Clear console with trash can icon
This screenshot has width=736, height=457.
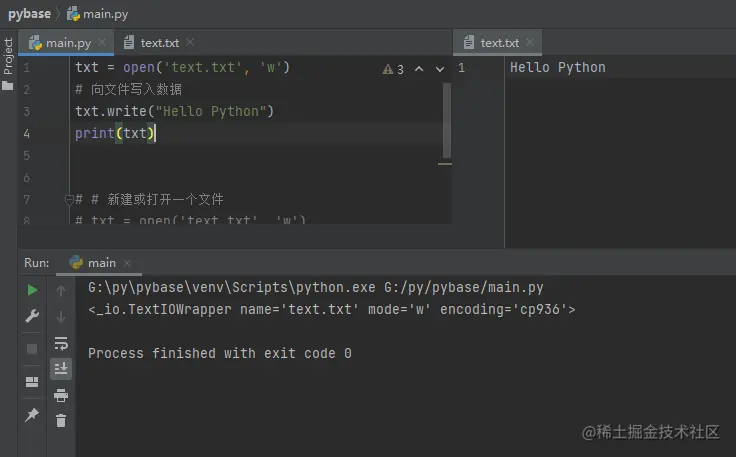(61, 420)
